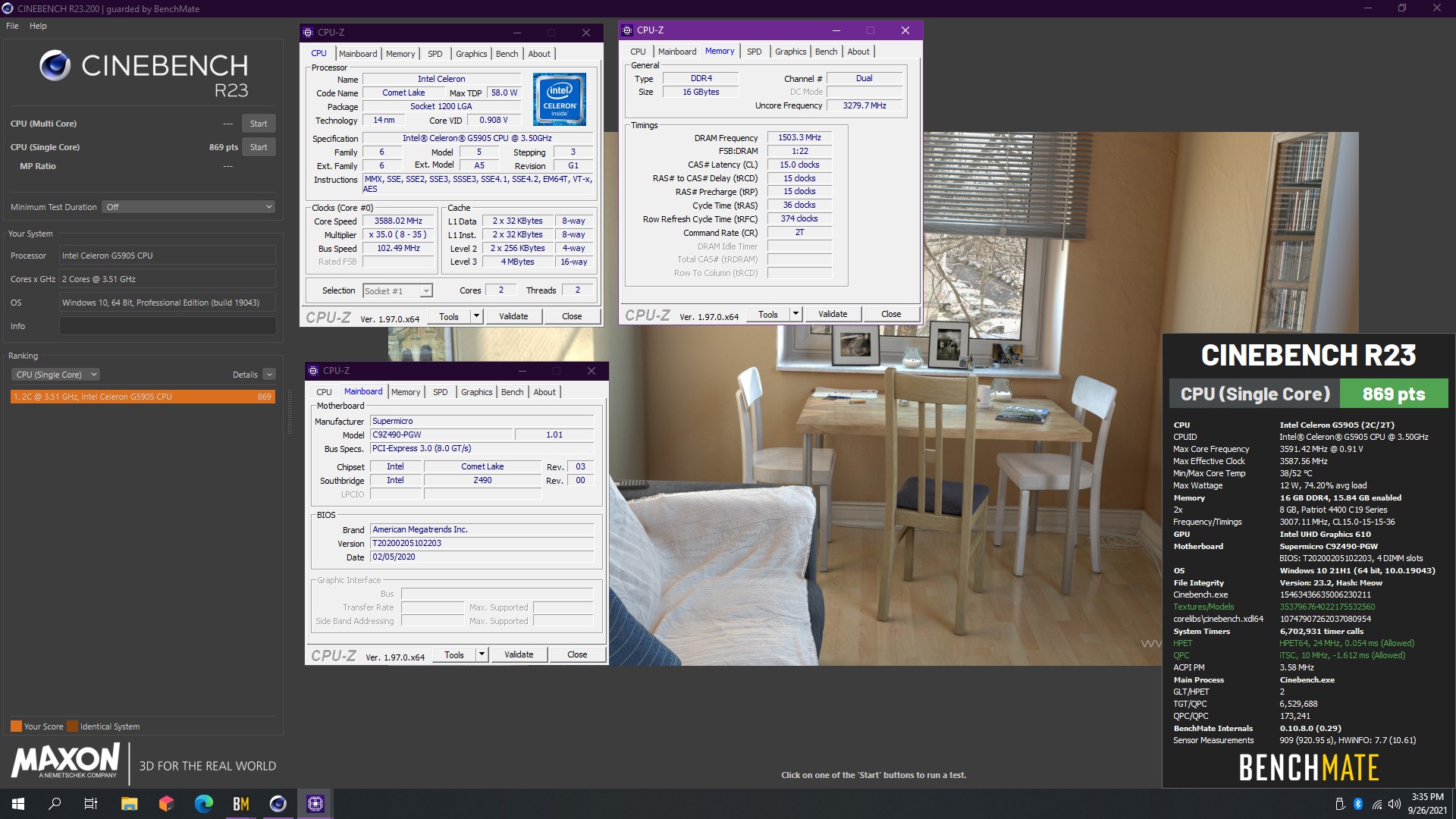This screenshot has width=1456, height=819.
Task: Start the CPU Multi Core test
Action: (x=259, y=124)
